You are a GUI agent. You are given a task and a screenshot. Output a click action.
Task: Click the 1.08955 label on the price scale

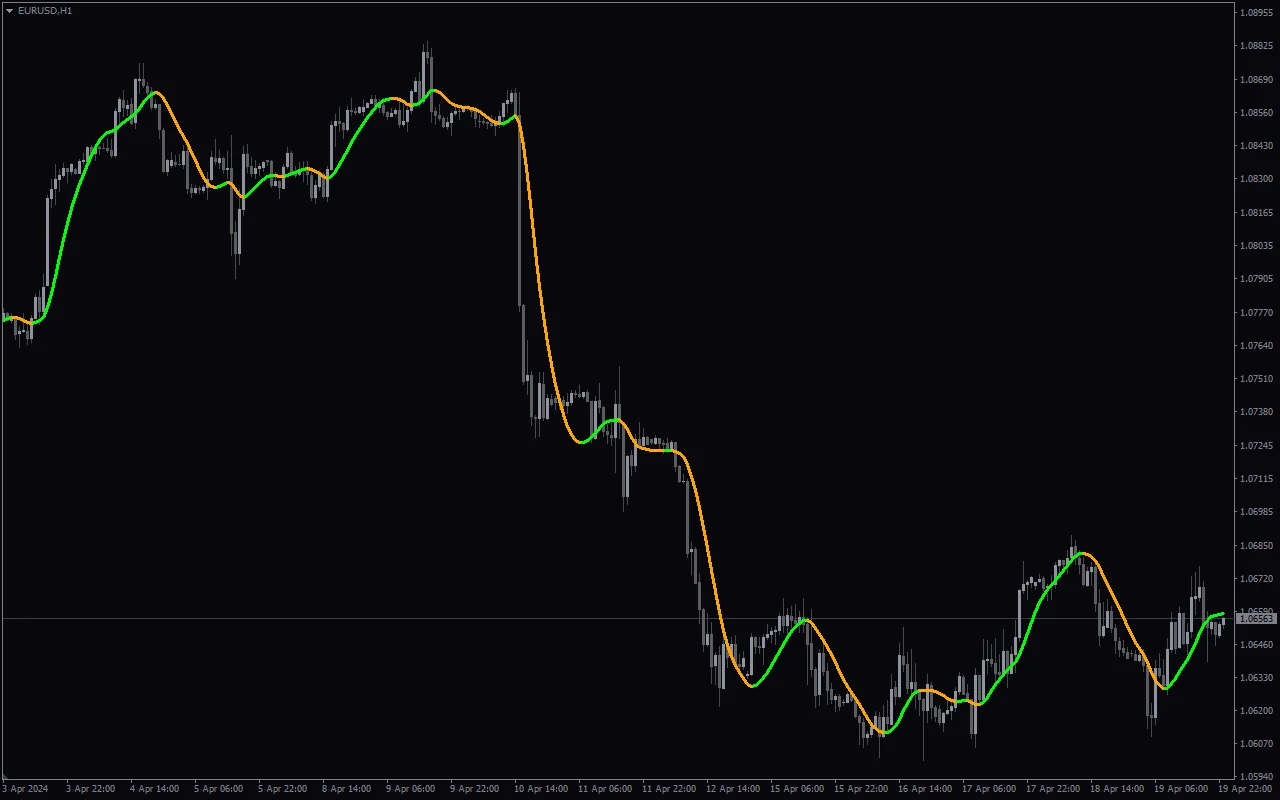point(1256,13)
